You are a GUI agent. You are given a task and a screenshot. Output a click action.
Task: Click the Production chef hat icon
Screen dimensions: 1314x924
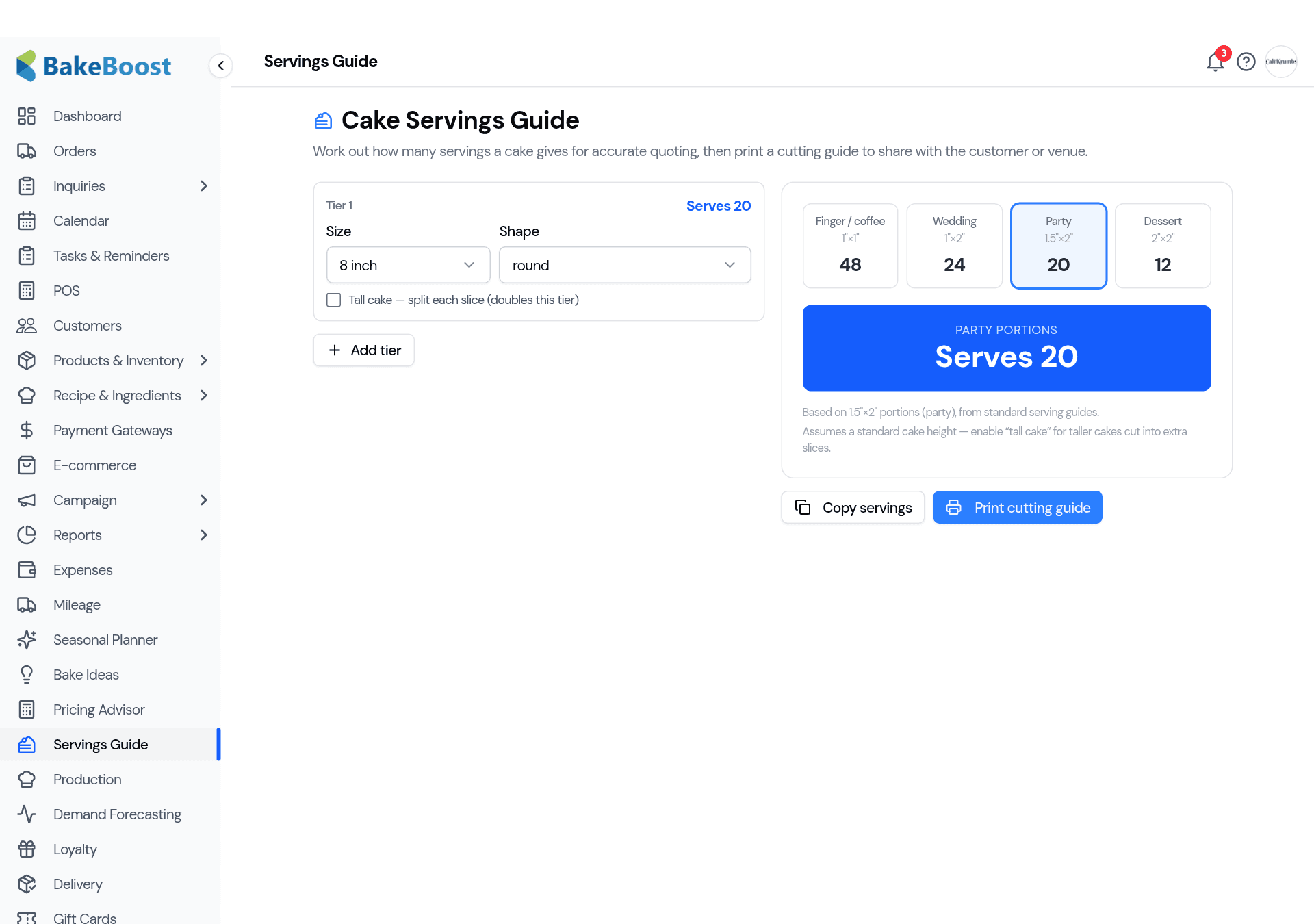pyautogui.click(x=27, y=780)
